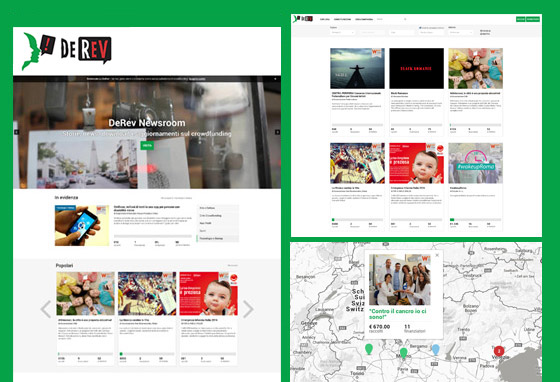Image resolution: width=560 pixels, height=382 pixels.
Task: Open the statue-over-sea project thumbnail
Action: click(x=357, y=69)
